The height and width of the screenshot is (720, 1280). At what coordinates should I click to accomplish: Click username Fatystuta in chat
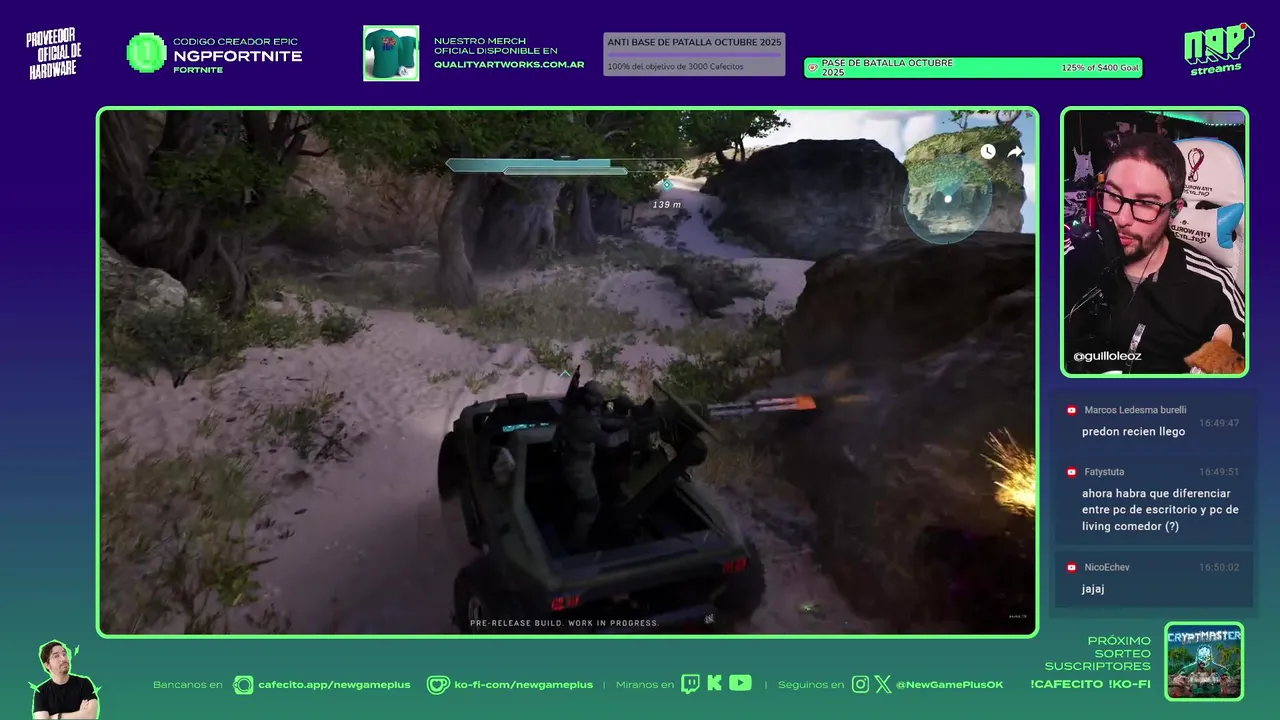pyautogui.click(x=1104, y=472)
